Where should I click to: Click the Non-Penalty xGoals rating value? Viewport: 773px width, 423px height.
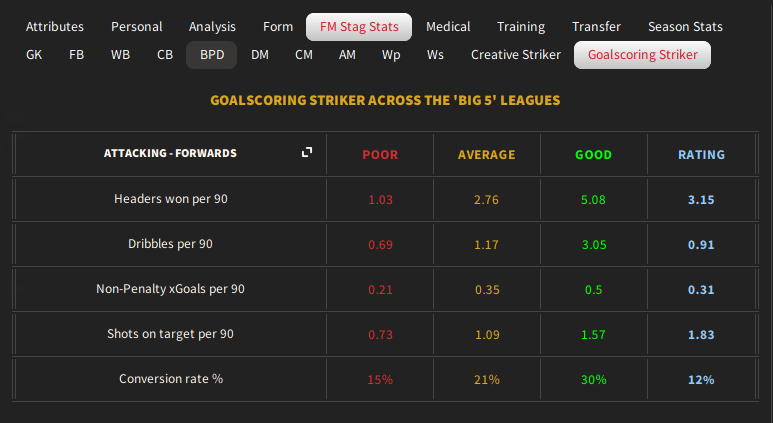point(701,289)
